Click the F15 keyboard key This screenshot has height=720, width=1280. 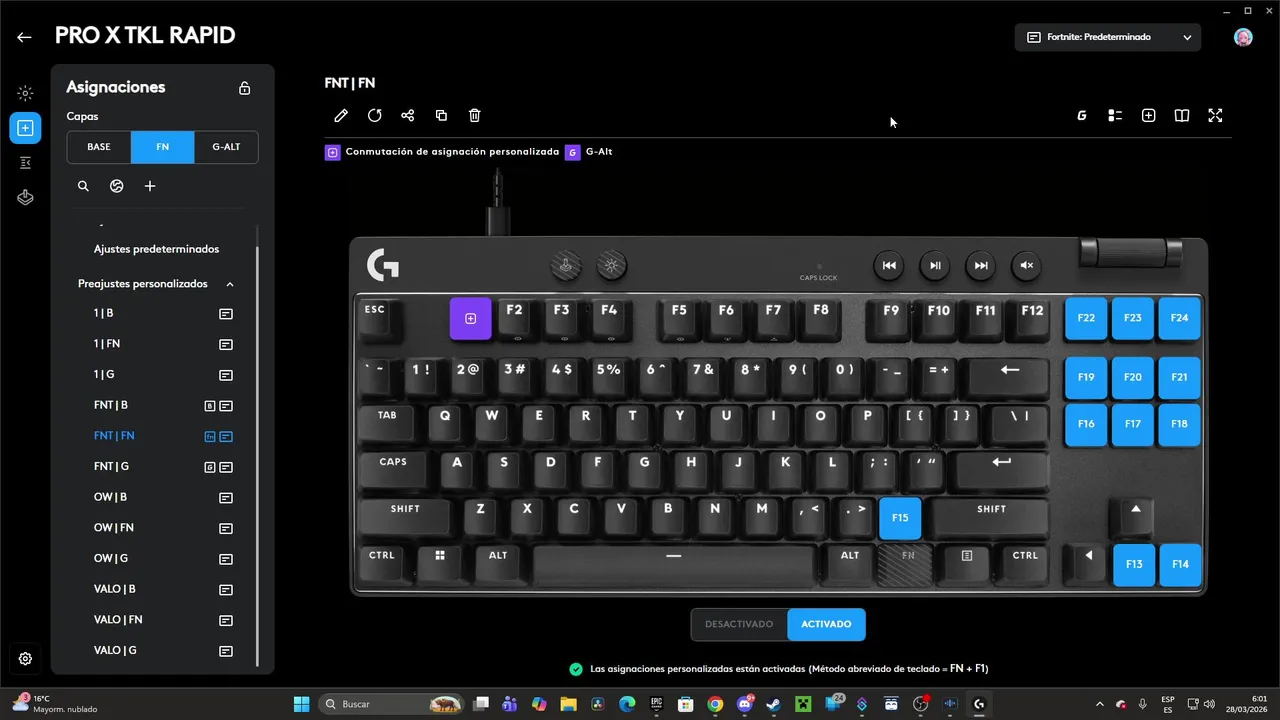(900, 518)
